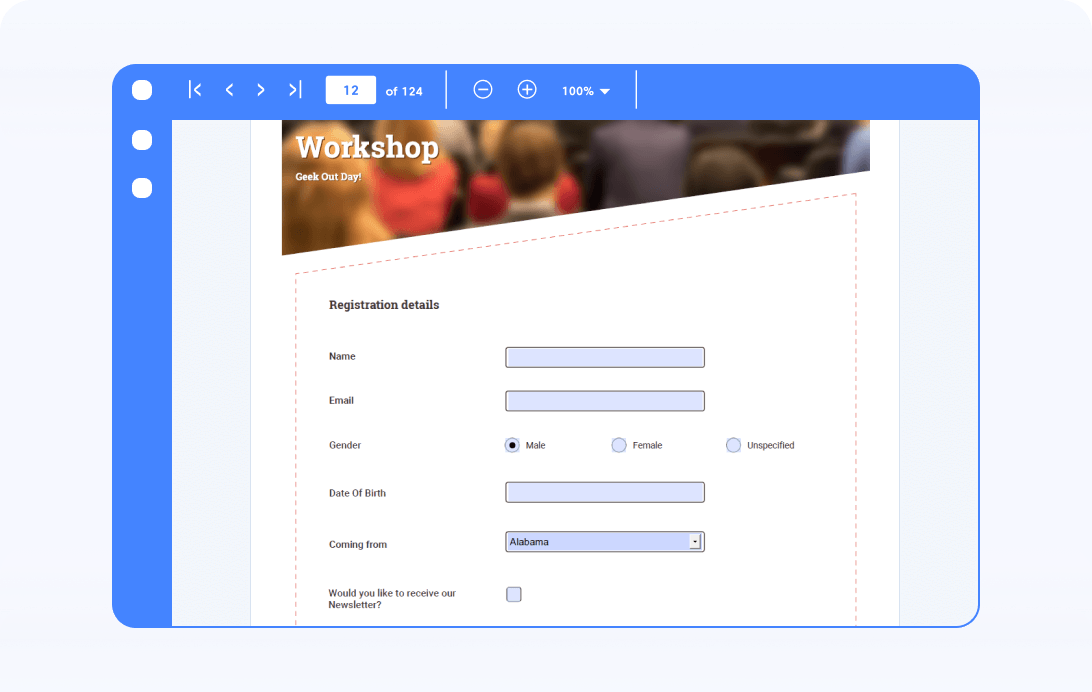The image size is (1092, 692).
Task: Click the Email input field
Action: click(x=604, y=400)
